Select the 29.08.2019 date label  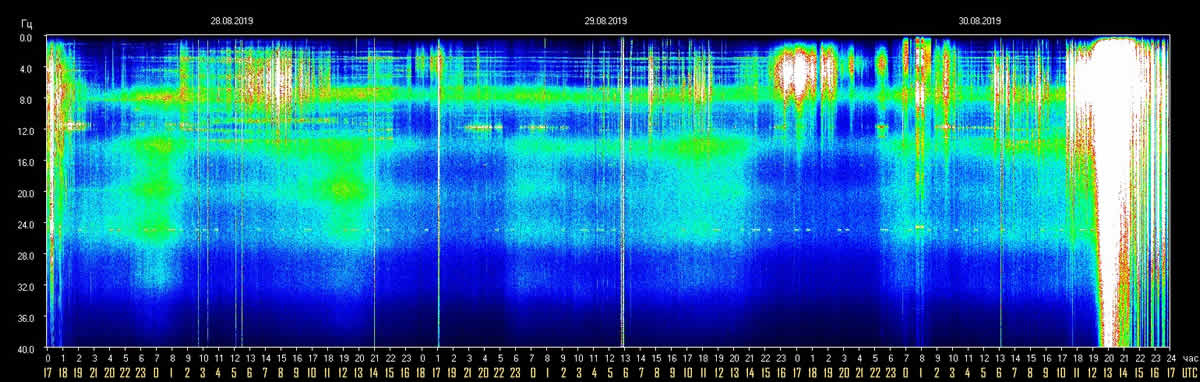(x=605, y=20)
